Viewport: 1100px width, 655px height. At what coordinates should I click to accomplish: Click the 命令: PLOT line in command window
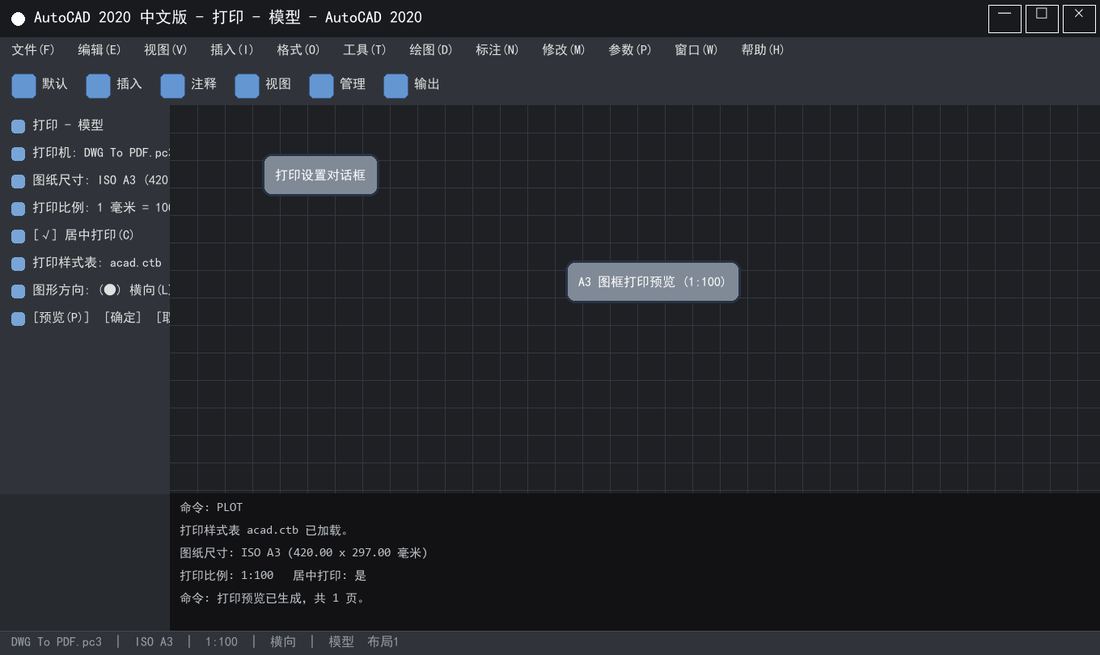coord(211,507)
